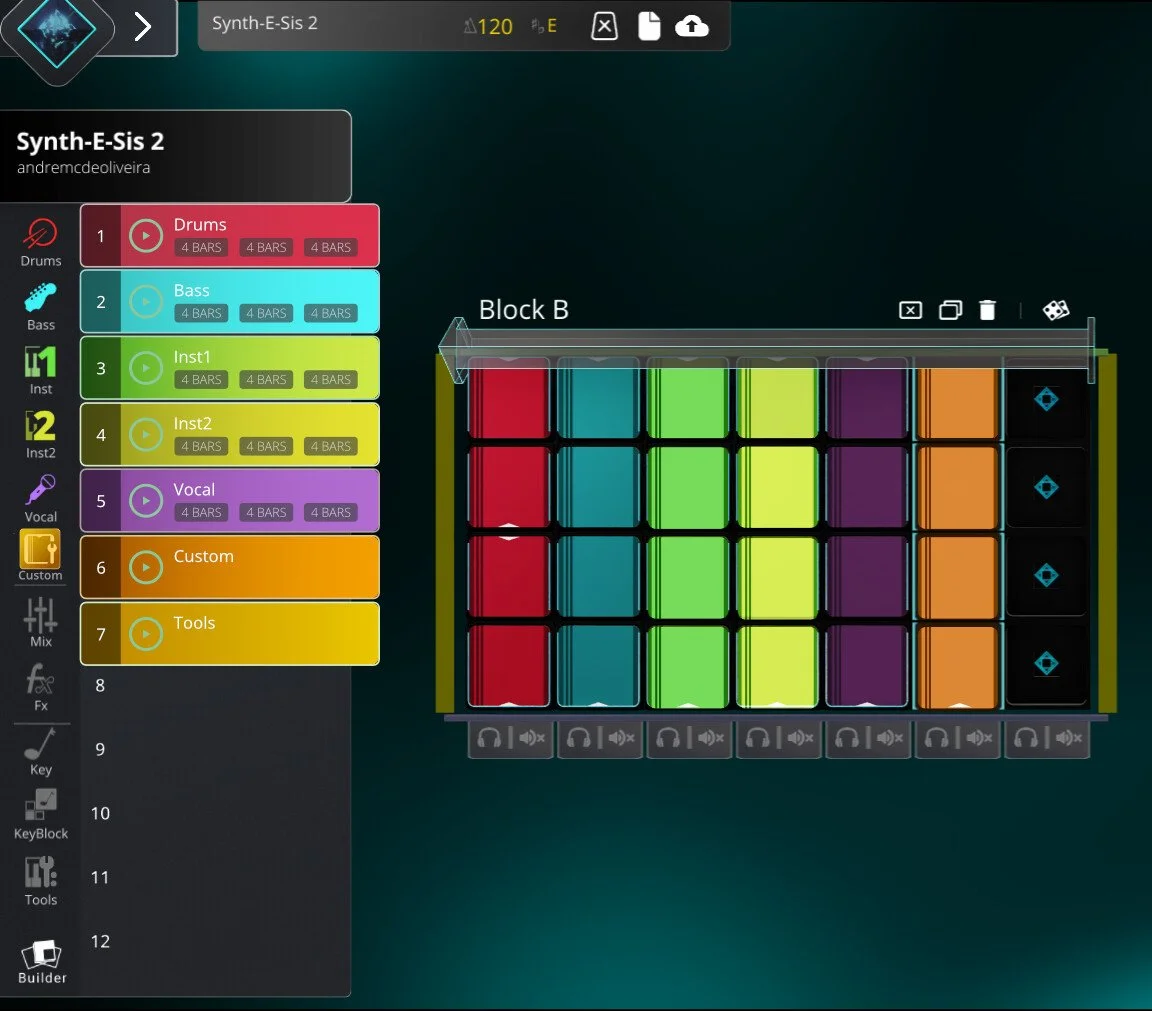Open the Key settings icon
The image size is (1152, 1011).
pyautogui.click(x=40, y=751)
